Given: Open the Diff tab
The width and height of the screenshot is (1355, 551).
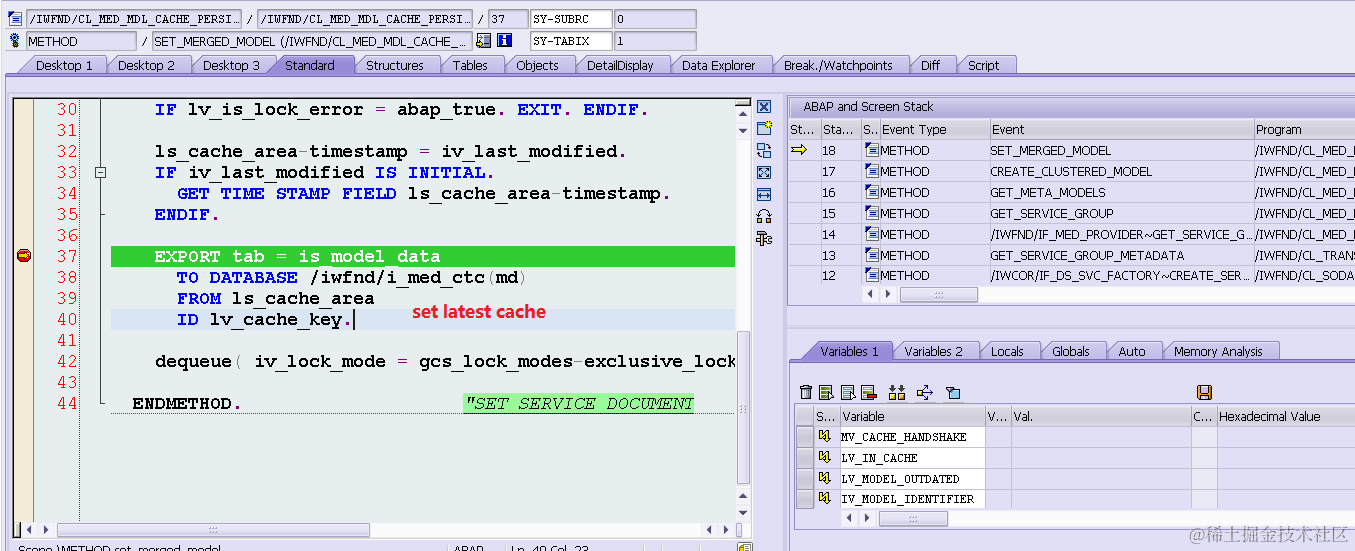Looking at the screenshot, I should tap(930, 65).
